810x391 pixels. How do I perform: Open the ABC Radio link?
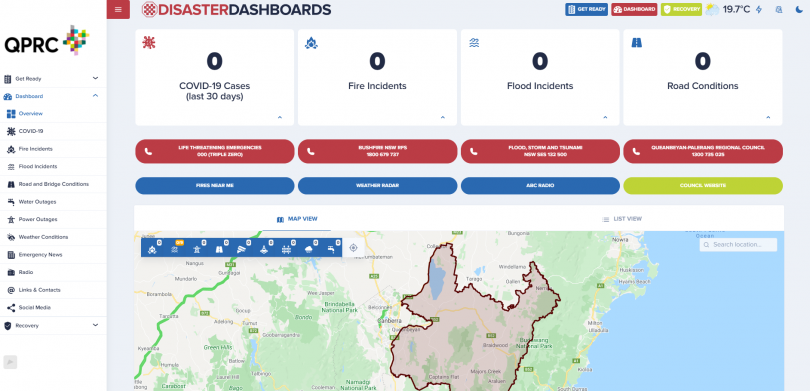click(540, 185)
